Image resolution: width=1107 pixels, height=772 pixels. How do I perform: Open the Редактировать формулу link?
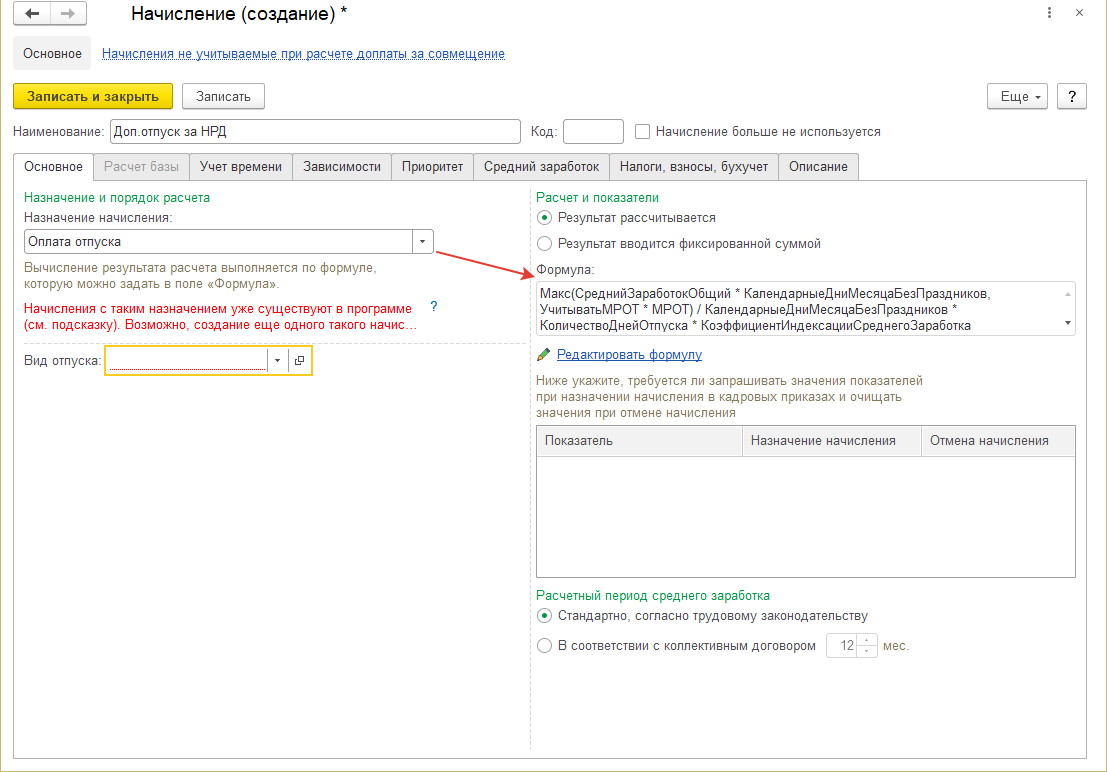point(629,354)
